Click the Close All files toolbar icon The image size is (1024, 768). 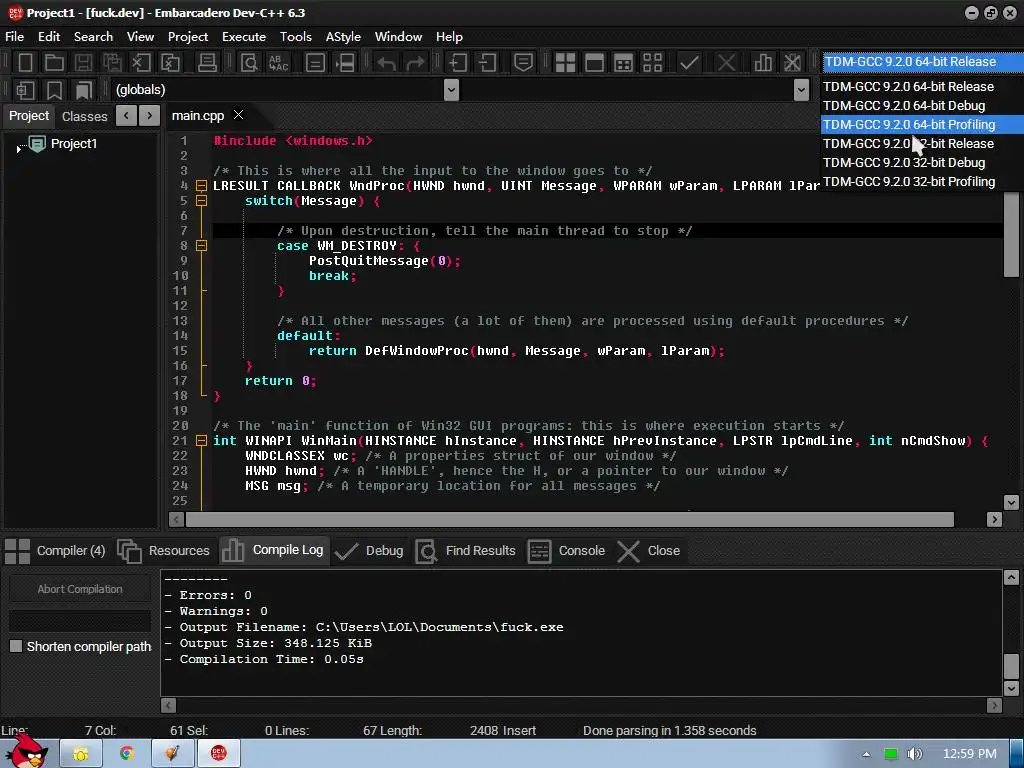(x=170, y=63)
